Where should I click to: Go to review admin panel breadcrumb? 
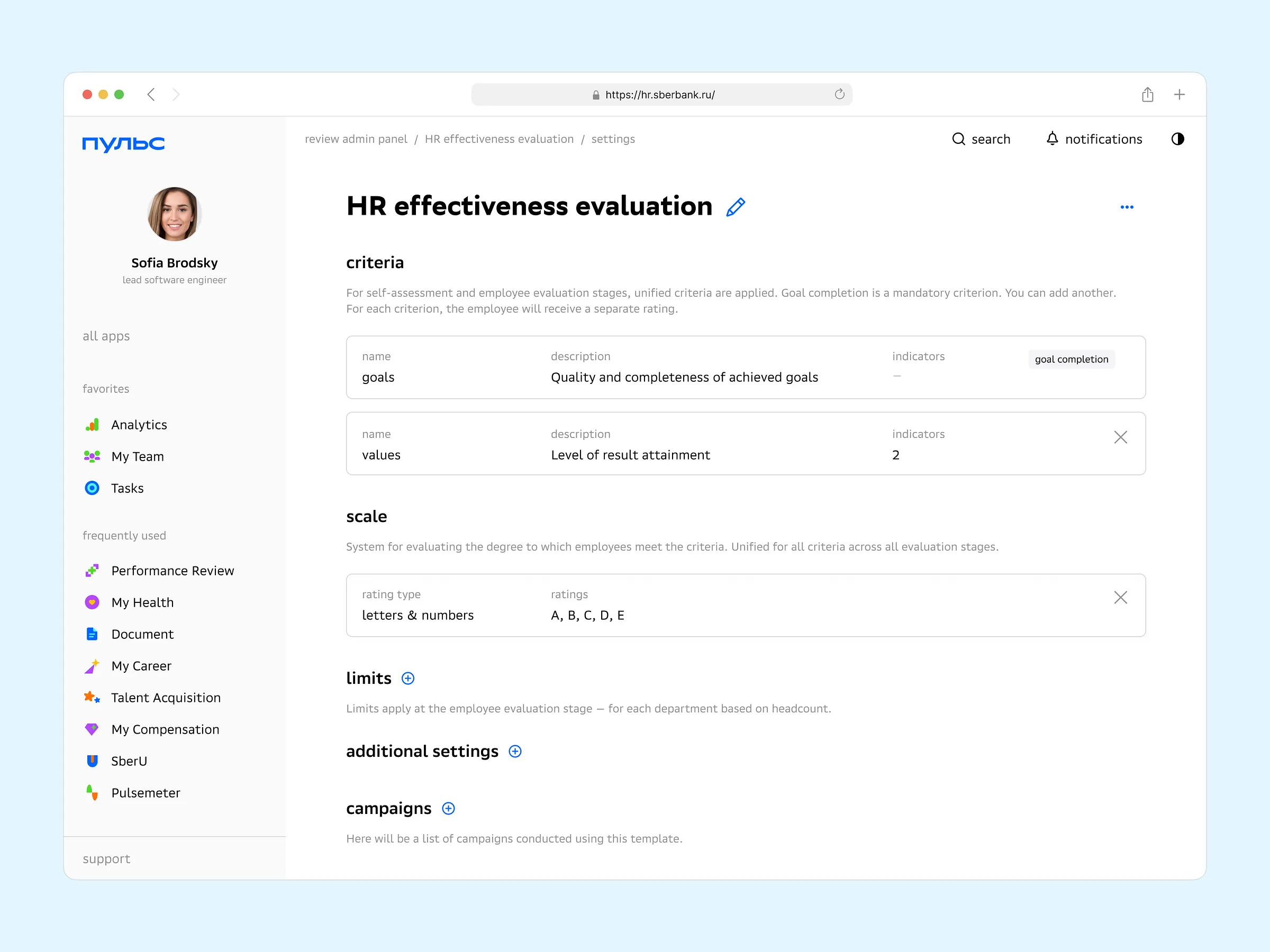click(356, 139)
